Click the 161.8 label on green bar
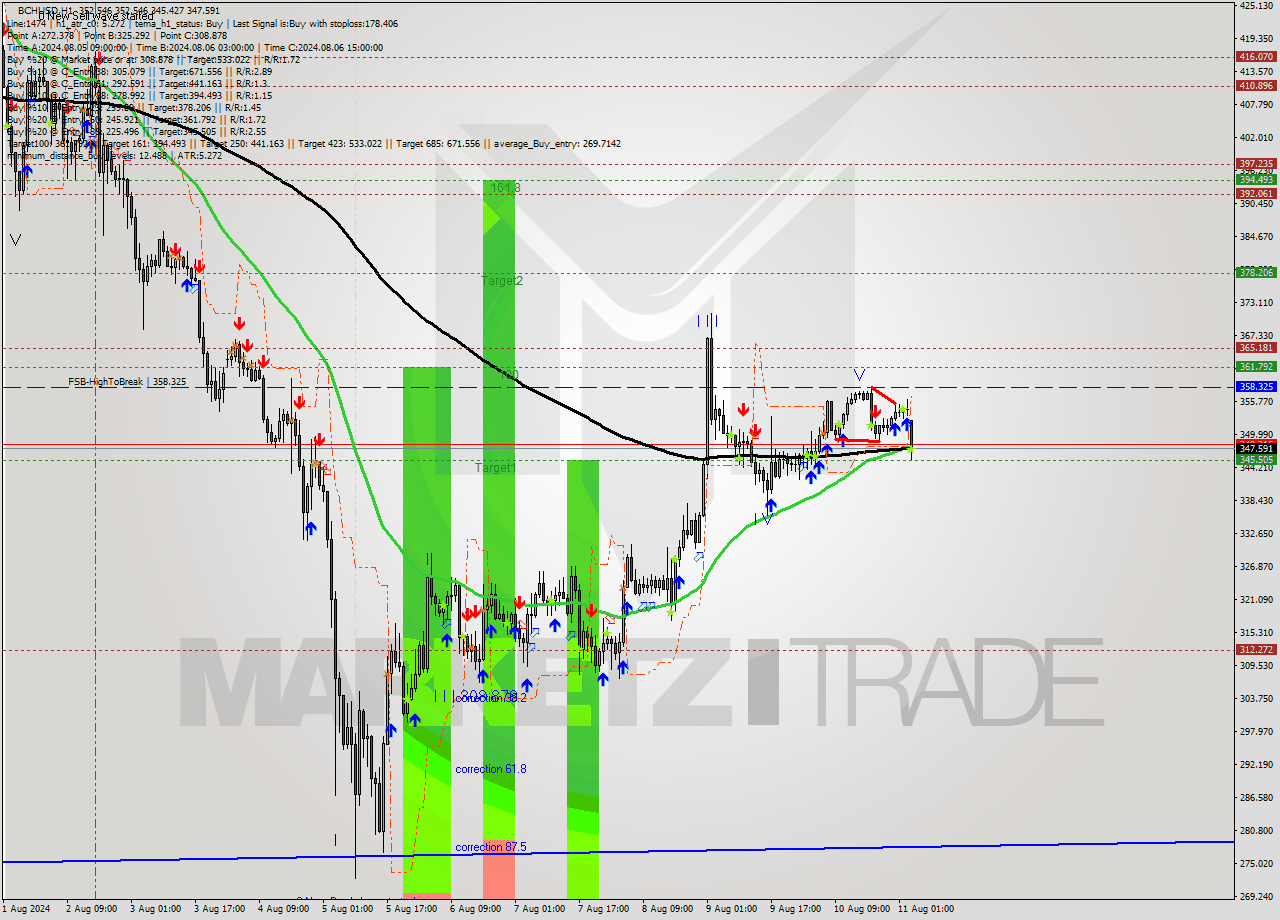 [505, 188]
